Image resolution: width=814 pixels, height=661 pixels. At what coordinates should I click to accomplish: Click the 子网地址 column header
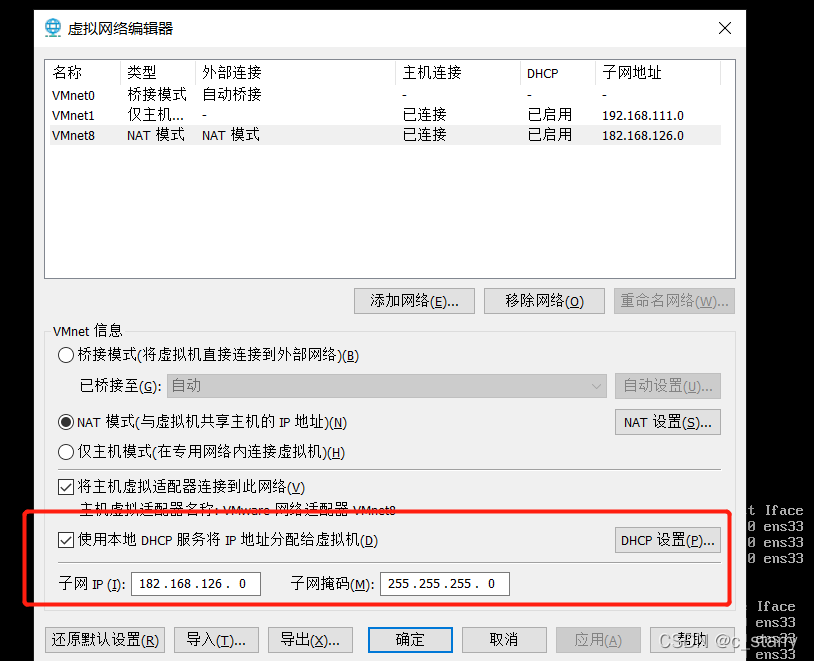coord(658,73)
